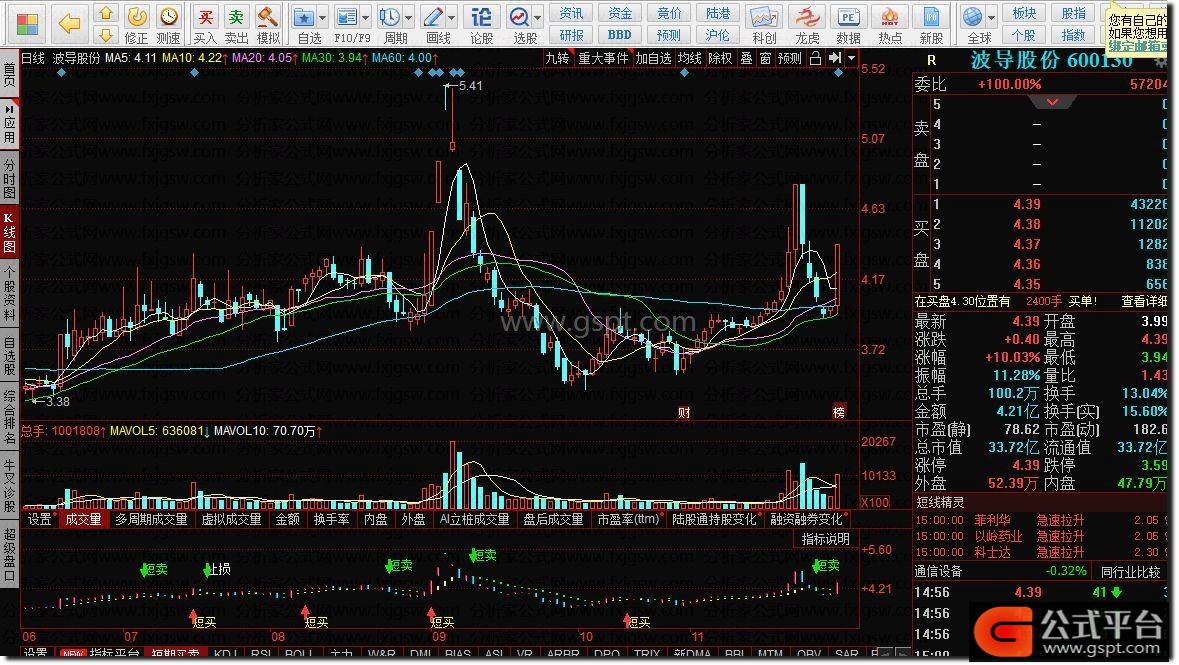1179x665 pixels.
Task: Expand the 自选 dropdown arrow
Action: click(323, 17)
